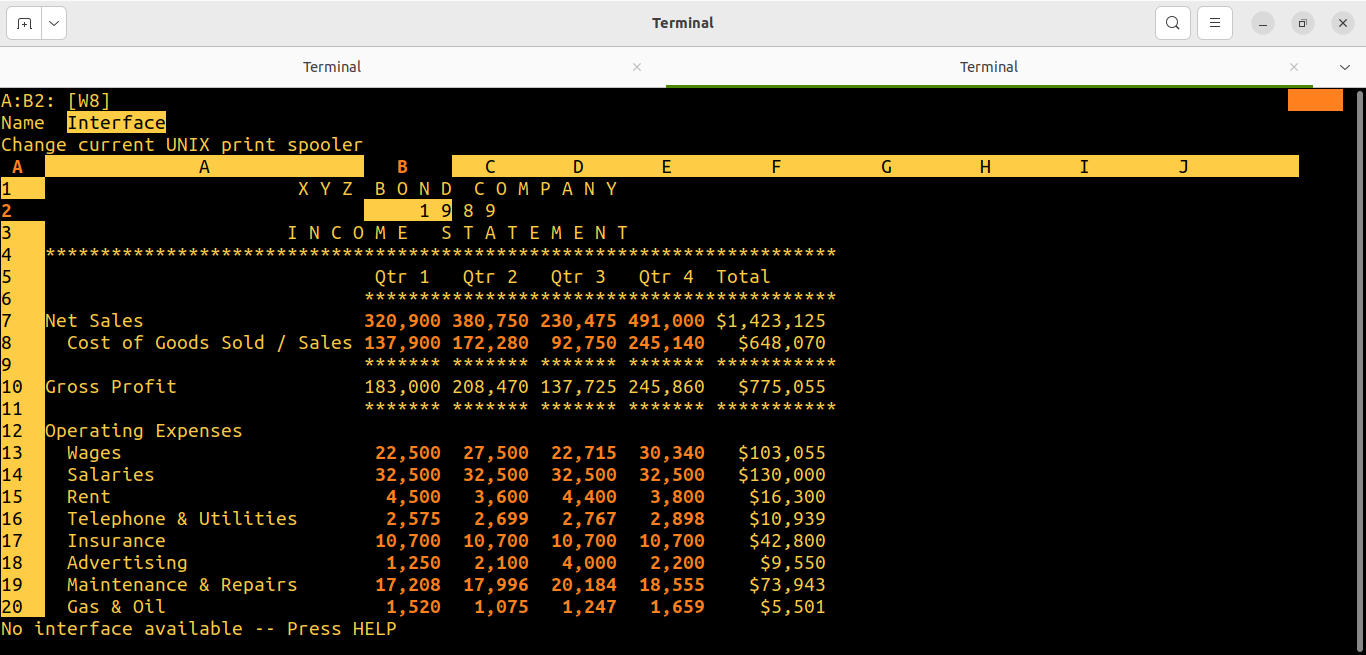Click the Rent row label
1366x655 pixels.
click(89, 497)
